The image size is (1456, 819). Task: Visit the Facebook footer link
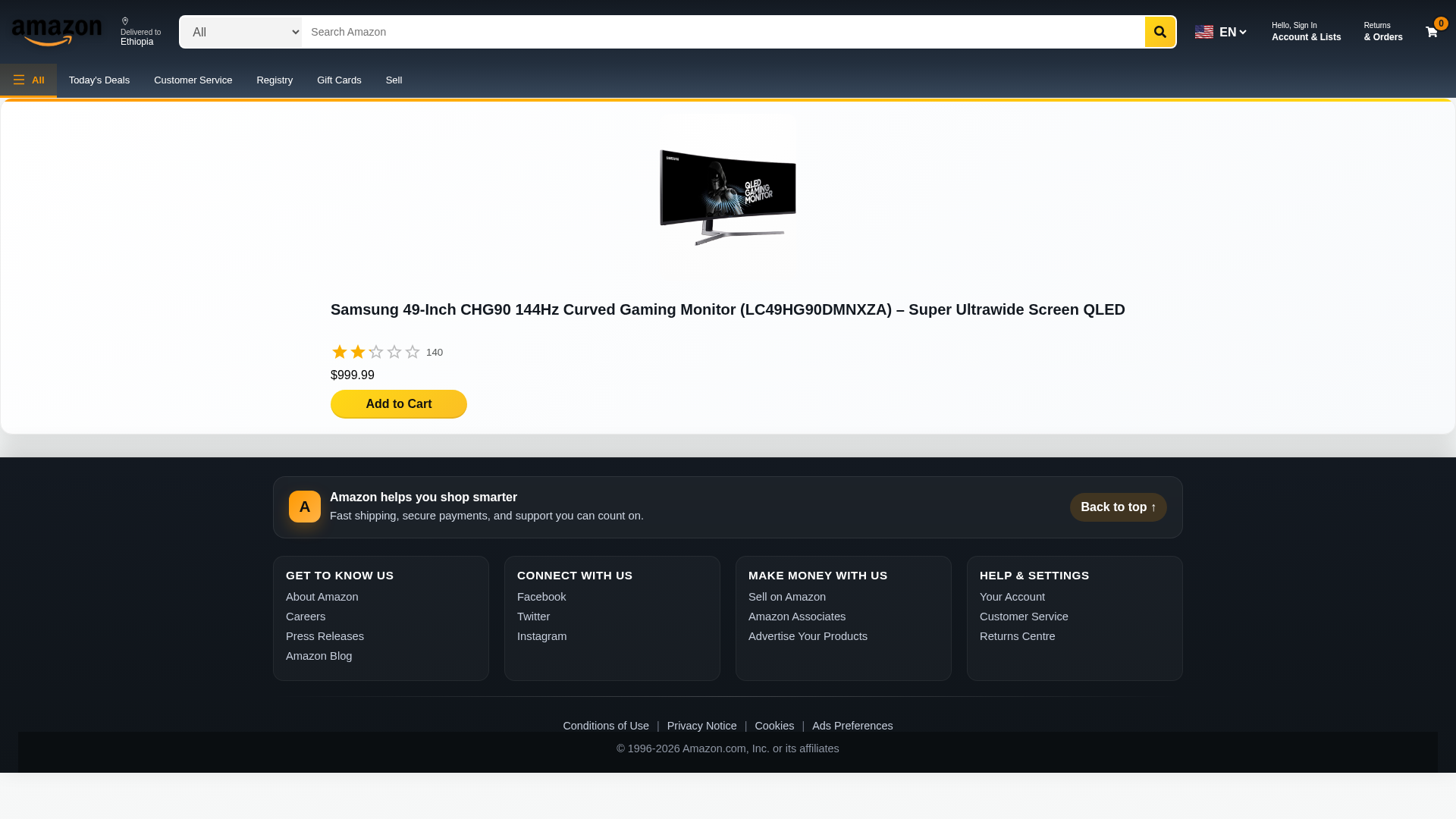[541, 597]
